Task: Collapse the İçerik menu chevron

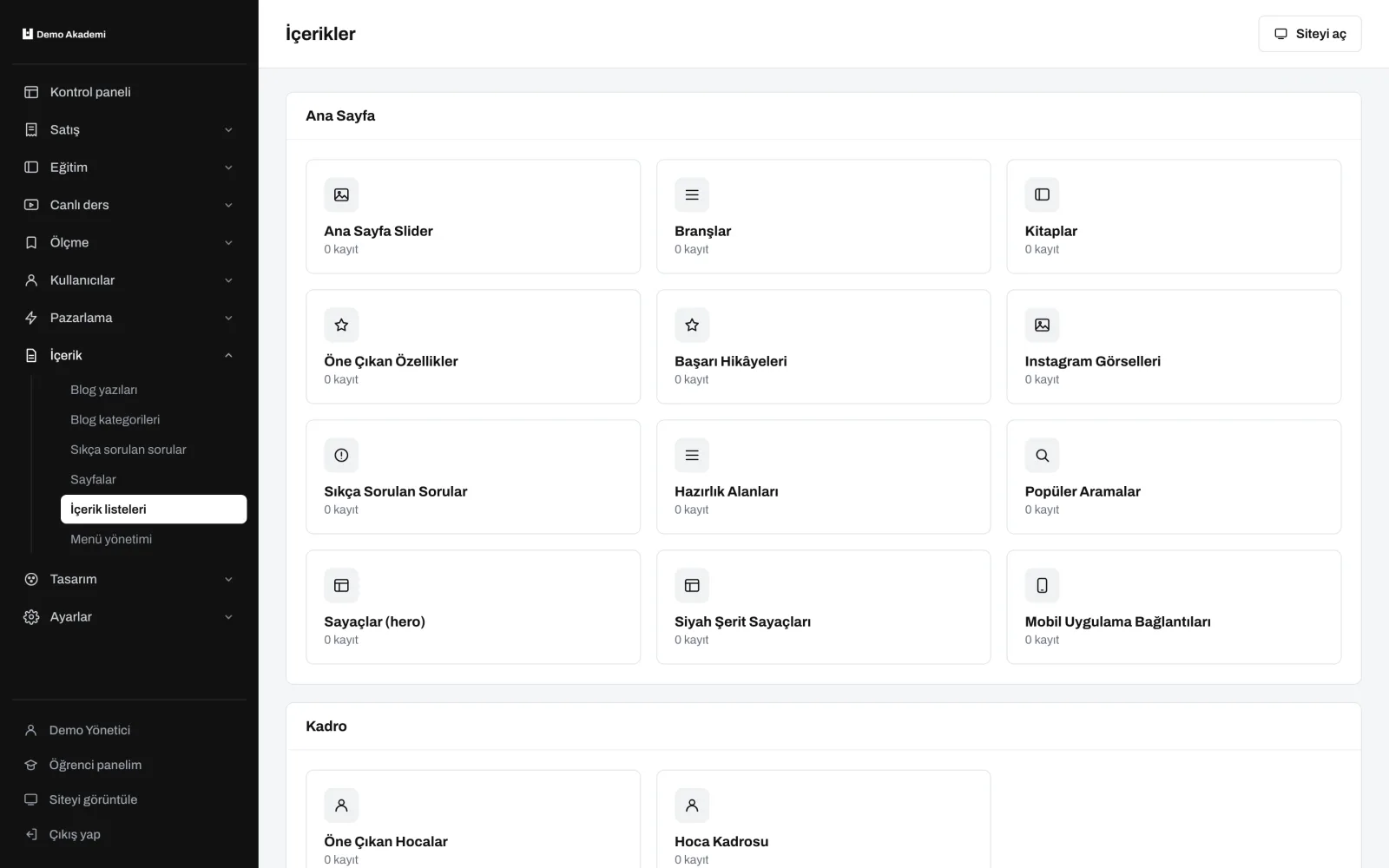Action: point(228,355)
